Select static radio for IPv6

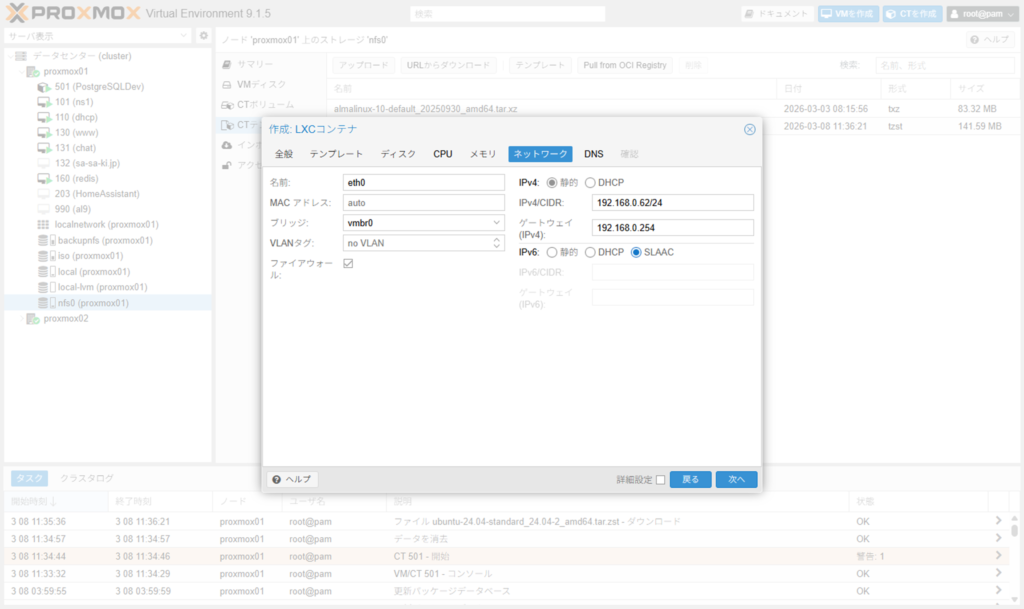tap(552, 252)
